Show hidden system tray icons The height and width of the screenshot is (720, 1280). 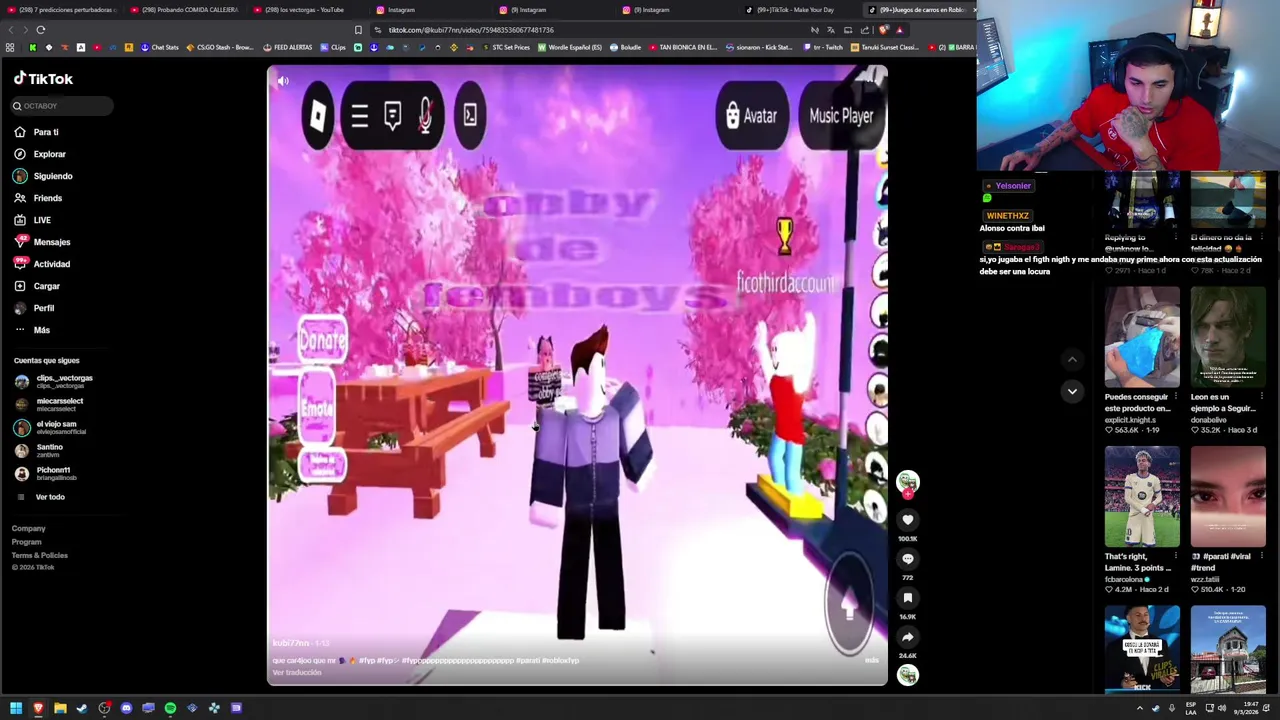(x=1139, y=708)
